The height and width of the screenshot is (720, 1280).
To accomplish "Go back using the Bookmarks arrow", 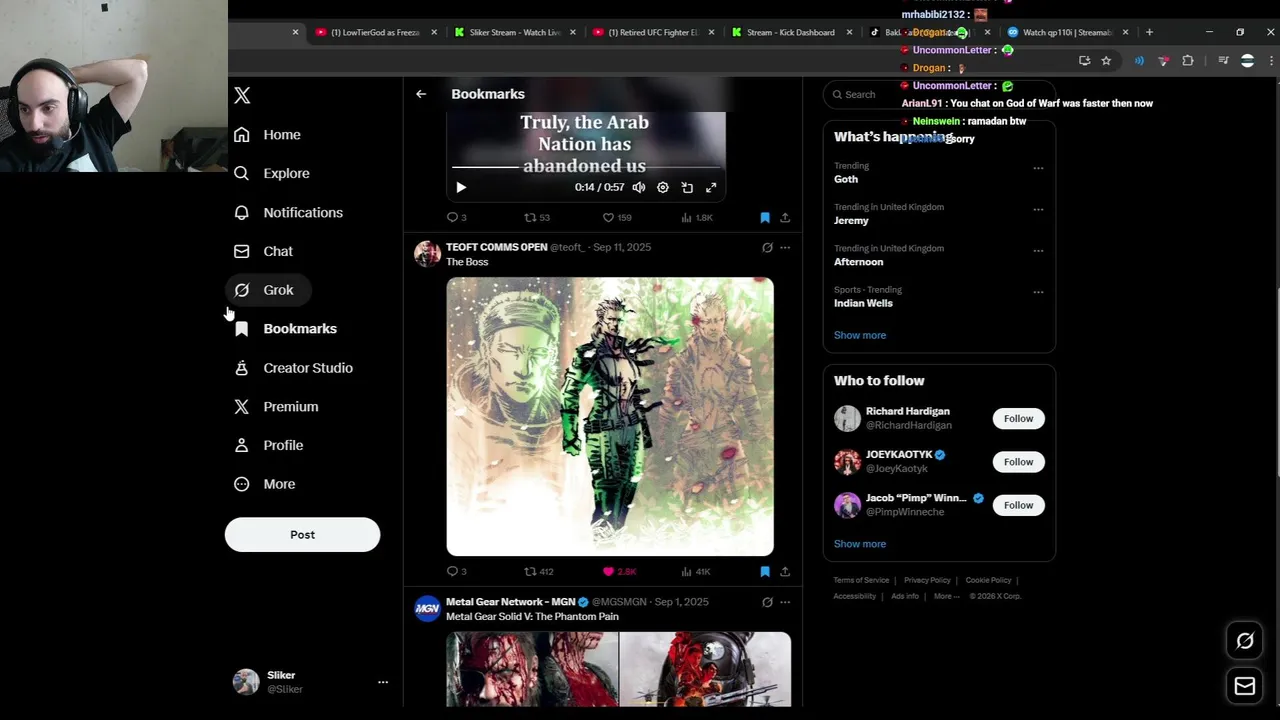I will click(421, 94).
